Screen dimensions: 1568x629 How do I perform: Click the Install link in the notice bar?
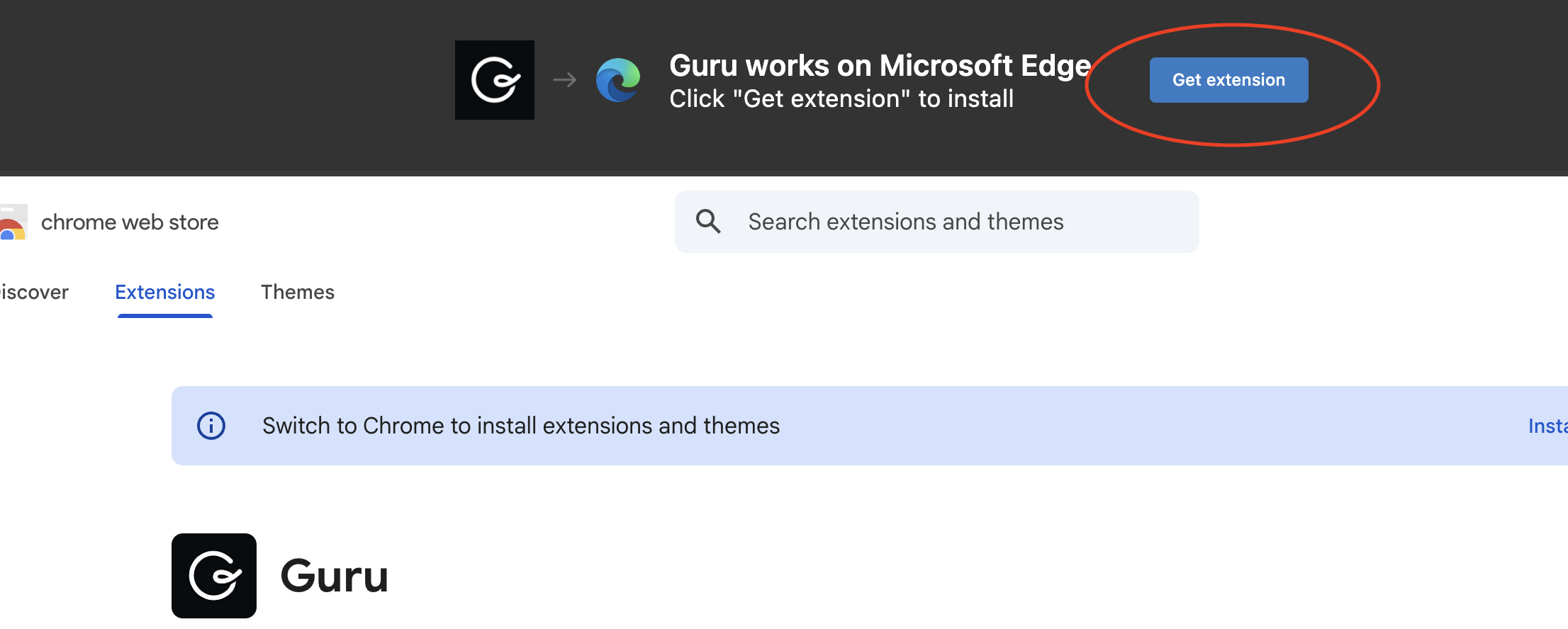click(1548, 426)
